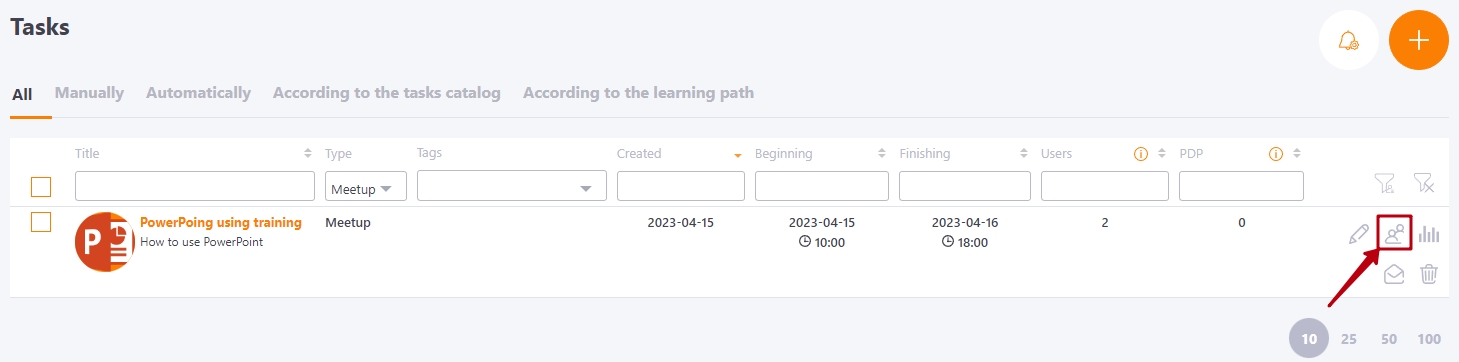Open the users icon for the task
The image size is (1459, 362).
(x=1395, y=234)
